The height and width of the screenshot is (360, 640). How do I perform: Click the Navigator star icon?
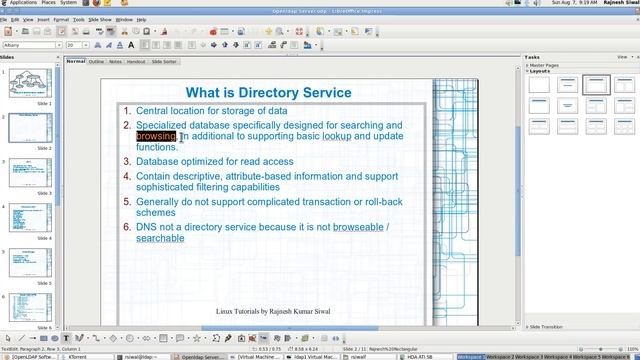(x=268, y=31)
